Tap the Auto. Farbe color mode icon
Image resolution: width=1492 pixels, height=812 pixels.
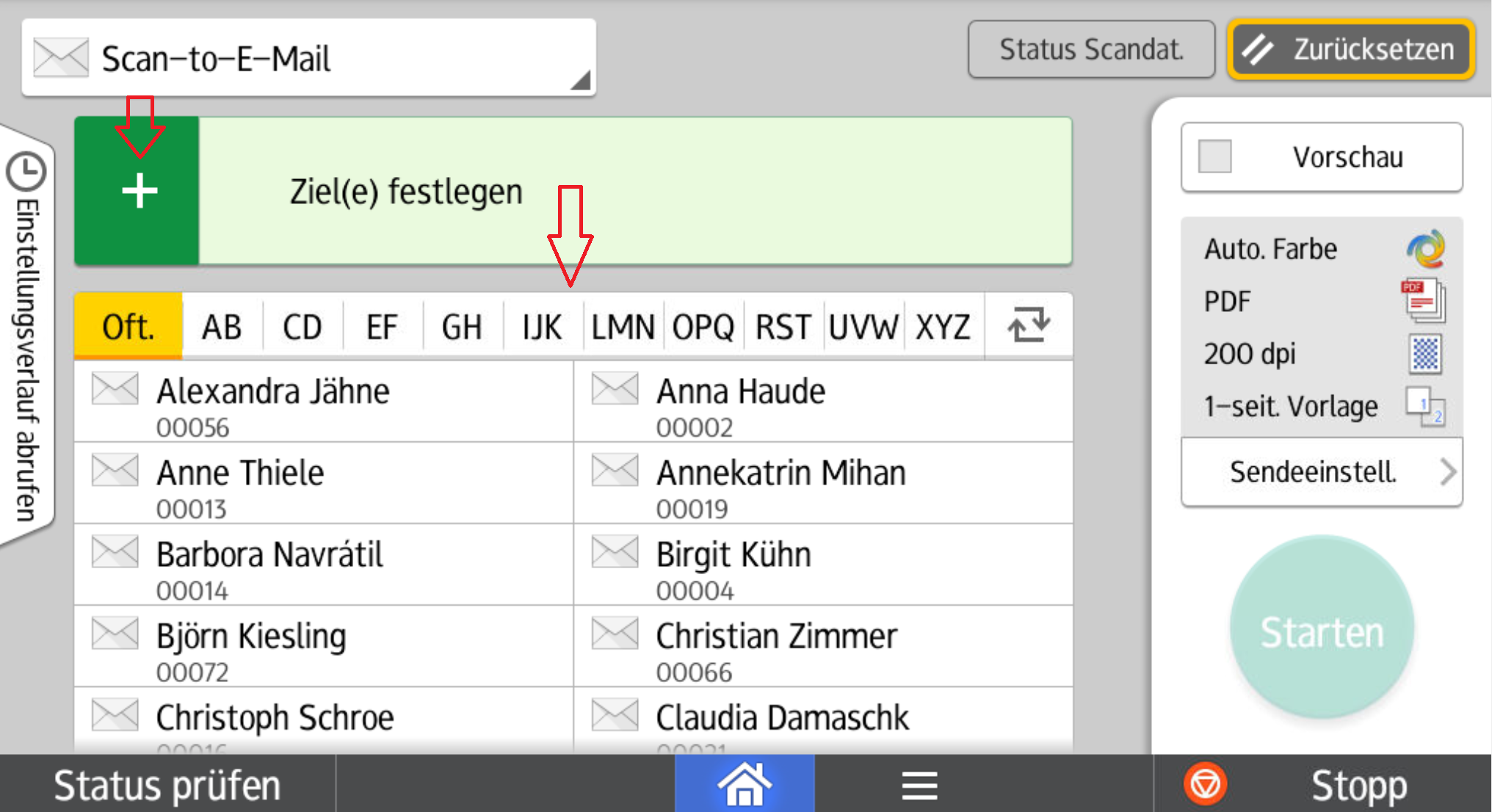point(1426,249)
